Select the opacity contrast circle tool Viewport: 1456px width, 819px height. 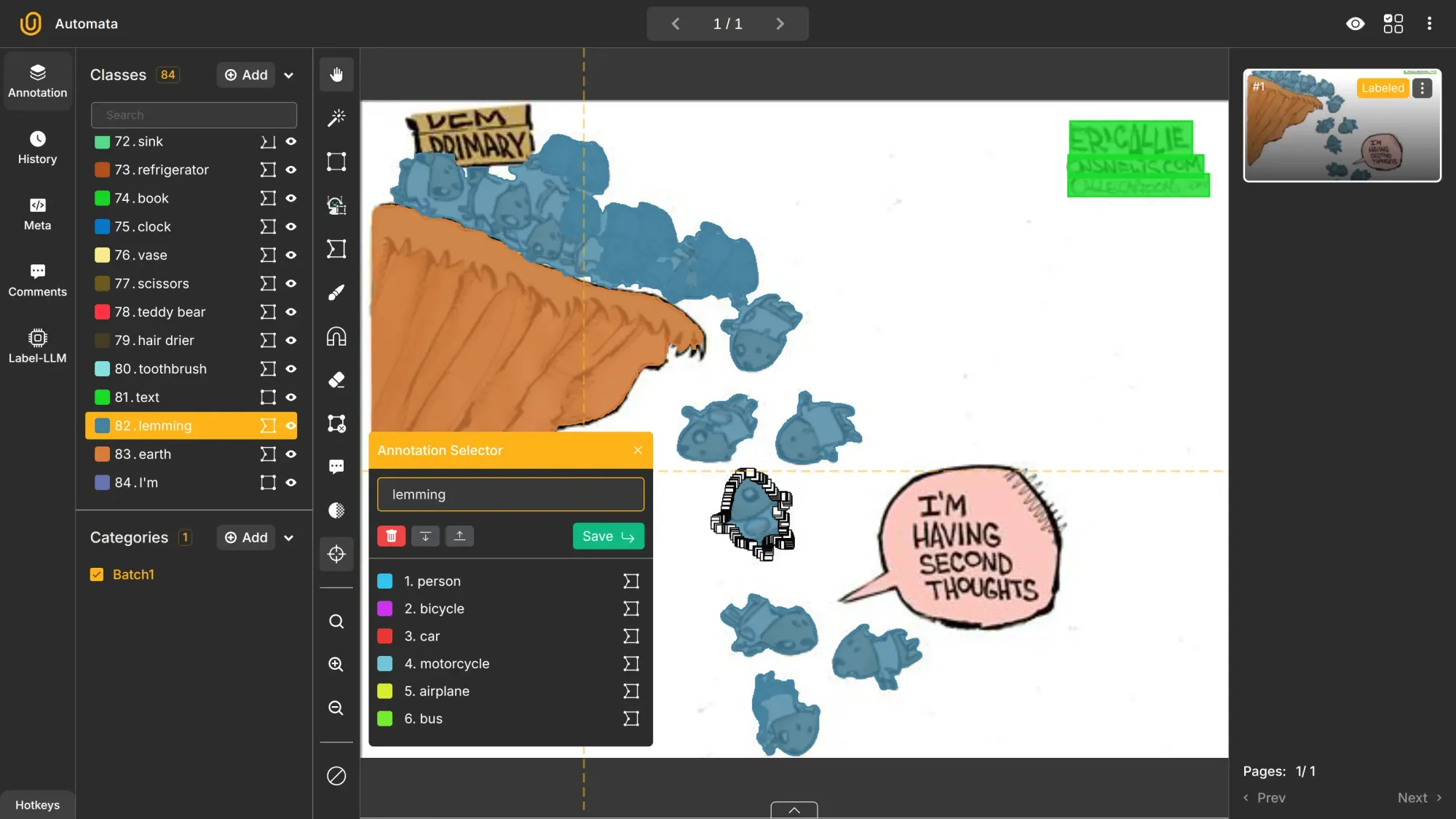click(x=336, y=510)
